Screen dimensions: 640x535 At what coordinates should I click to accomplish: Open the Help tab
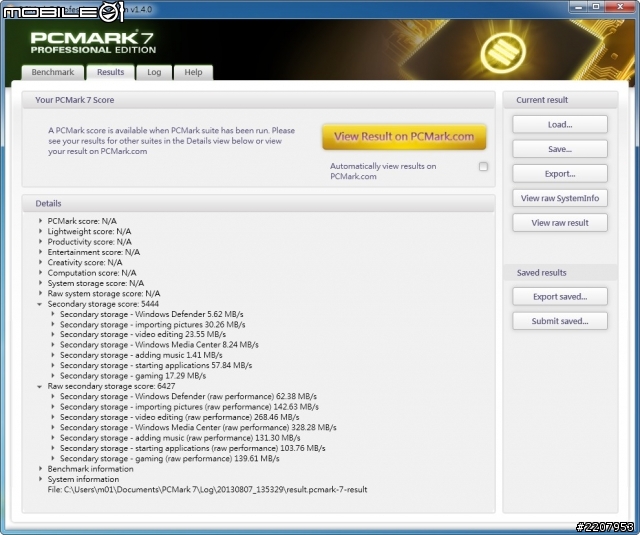193,72
